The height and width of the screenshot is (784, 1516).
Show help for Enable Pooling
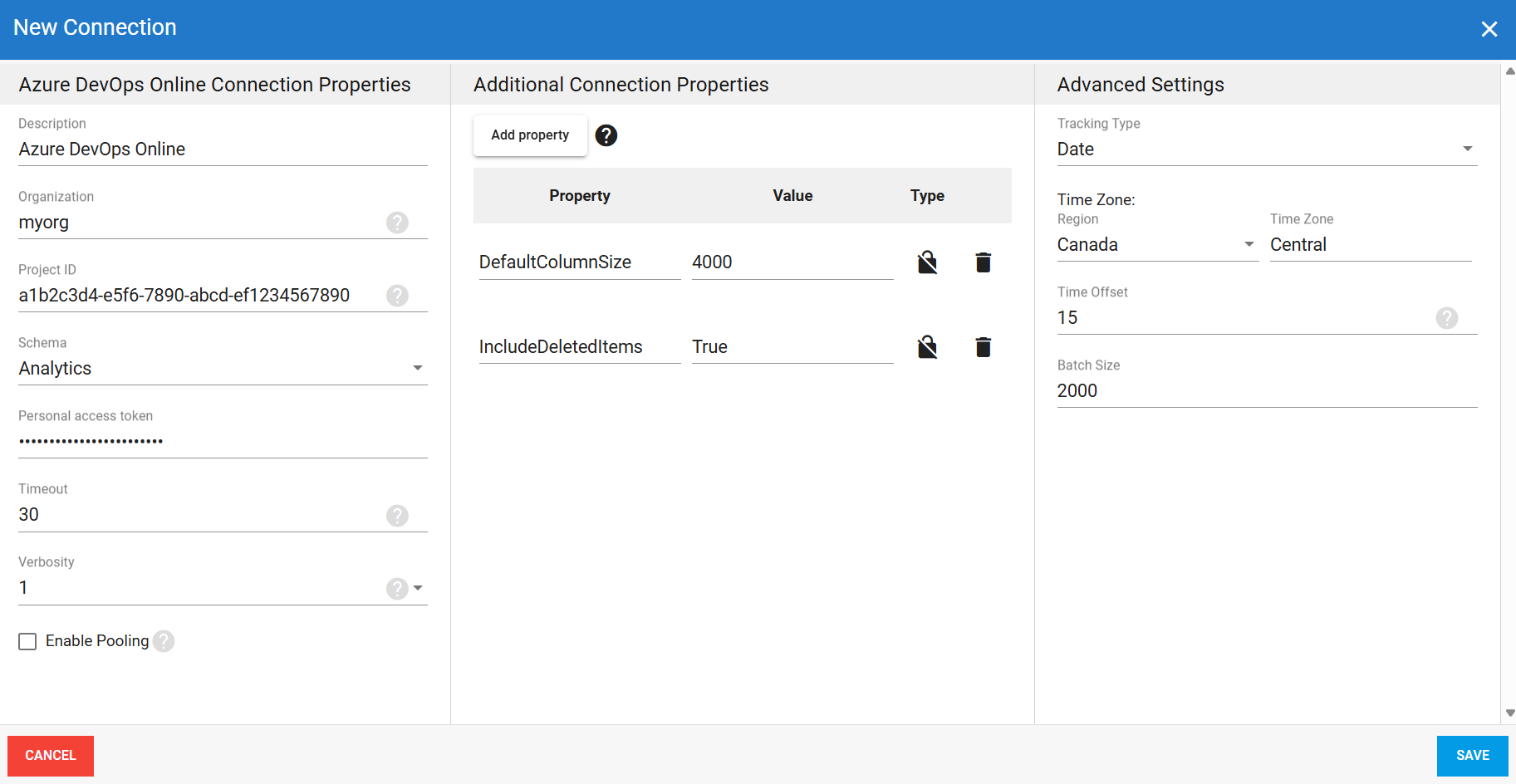164,641
